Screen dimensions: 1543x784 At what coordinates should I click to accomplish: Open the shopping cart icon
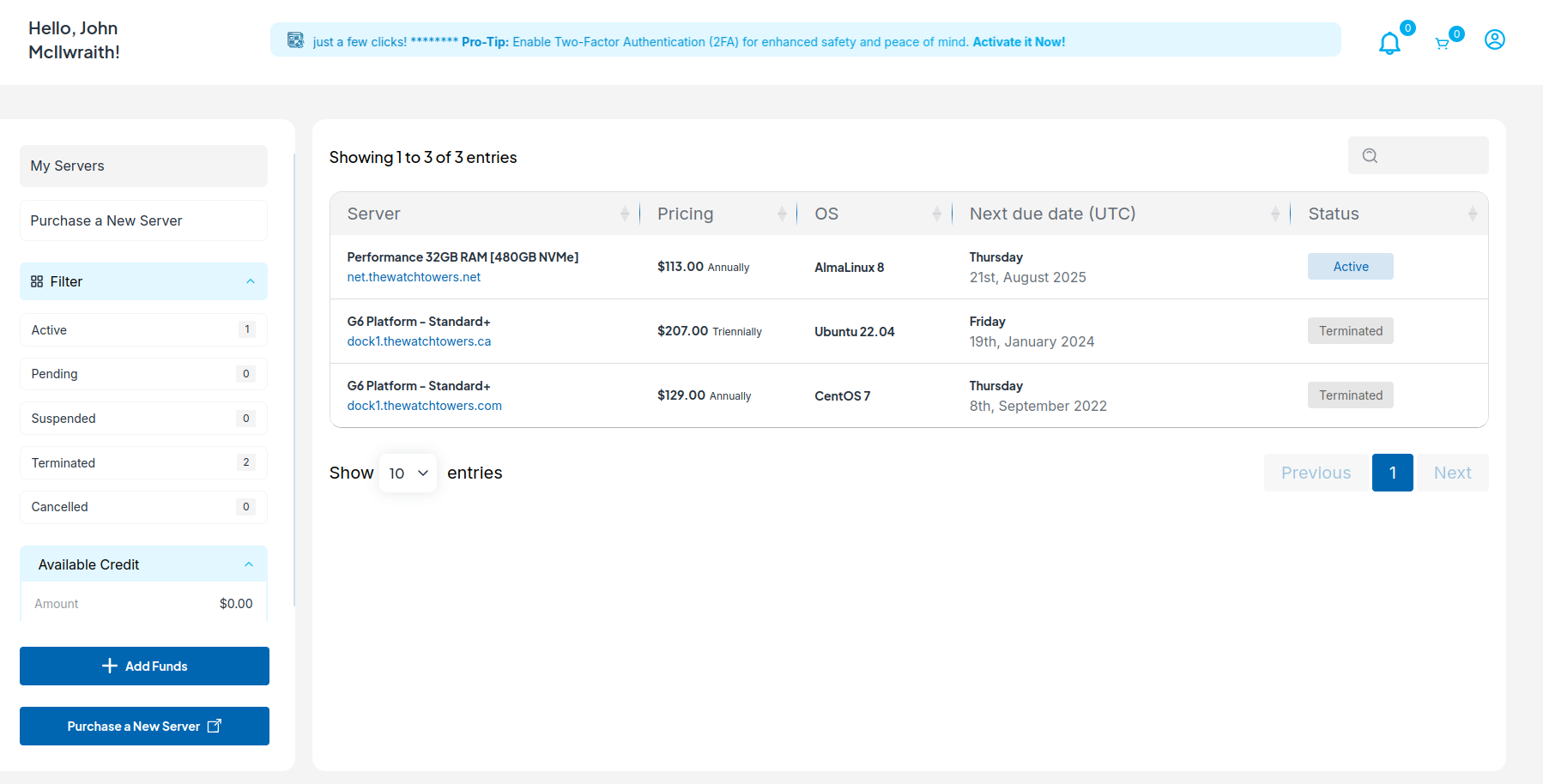point(1442,44)
